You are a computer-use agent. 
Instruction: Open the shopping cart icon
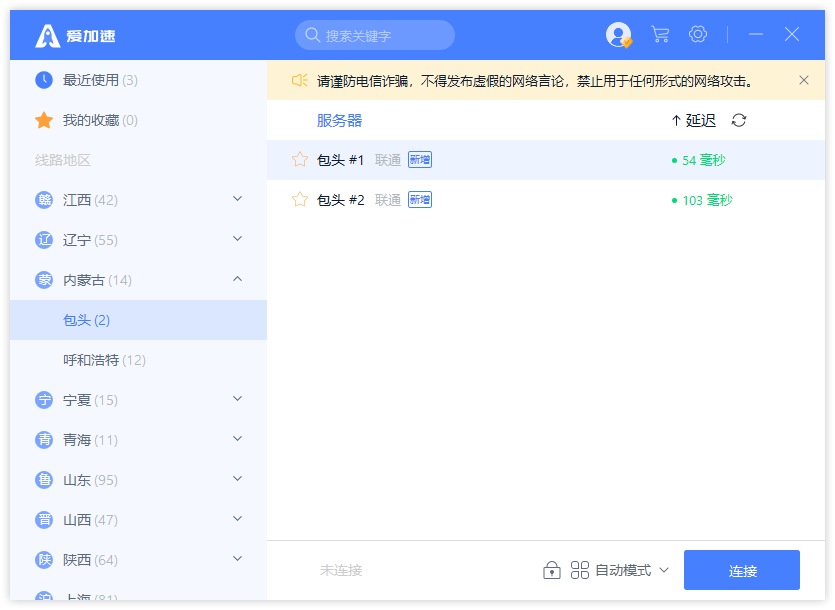(660, 35)
